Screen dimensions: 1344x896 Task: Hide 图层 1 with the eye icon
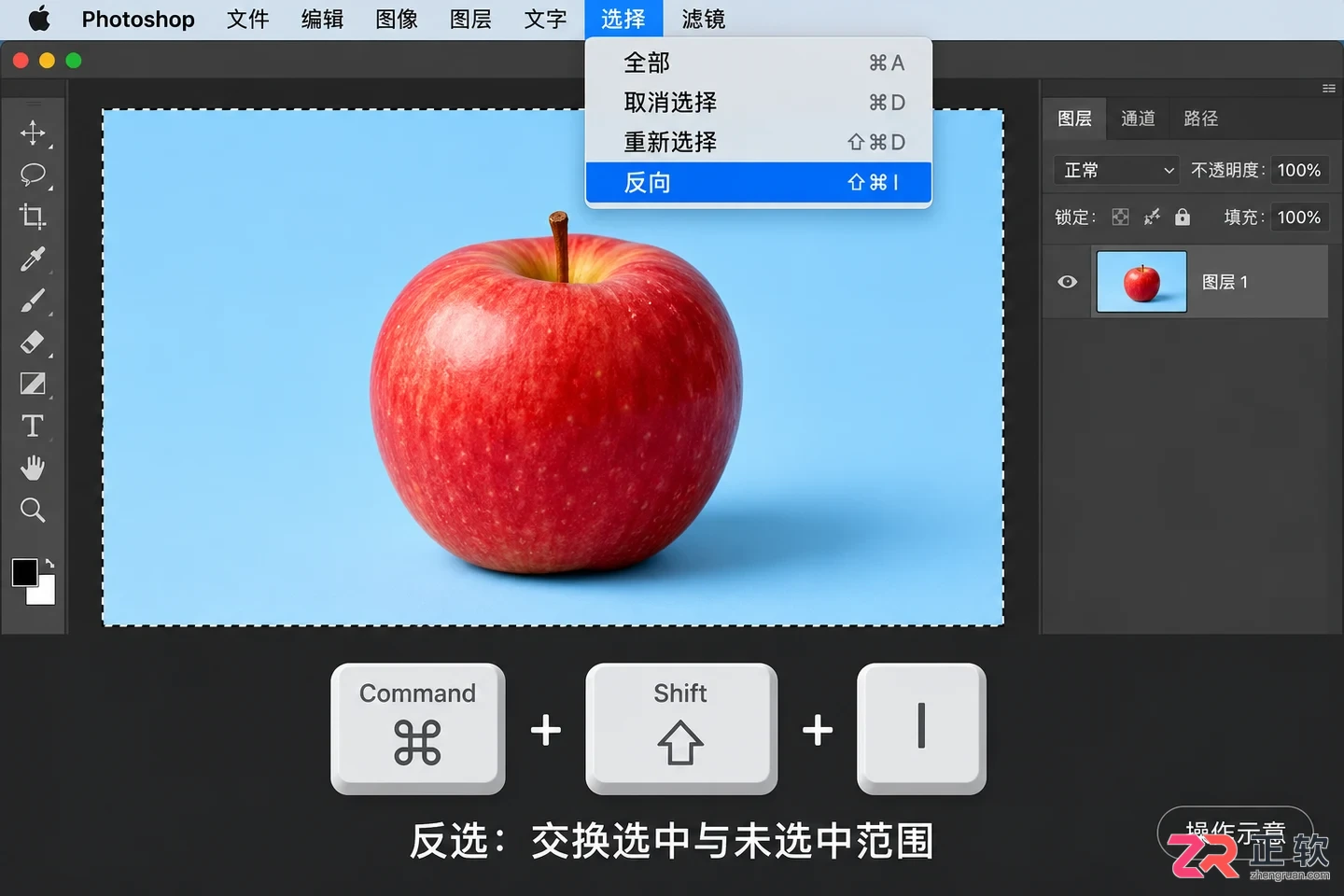[x=1068, y=282]
